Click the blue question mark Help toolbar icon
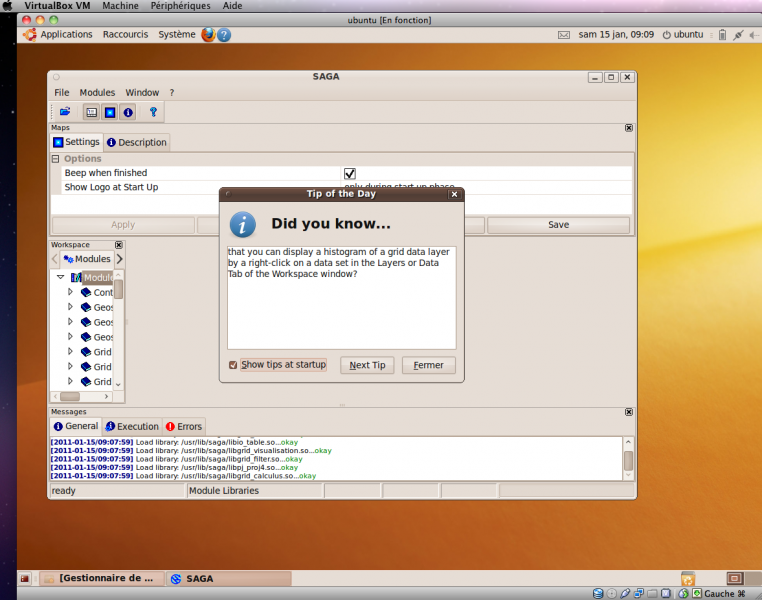The height and width of the screenshot is (600, 762). pyautogui.click(x=153, y=112)
